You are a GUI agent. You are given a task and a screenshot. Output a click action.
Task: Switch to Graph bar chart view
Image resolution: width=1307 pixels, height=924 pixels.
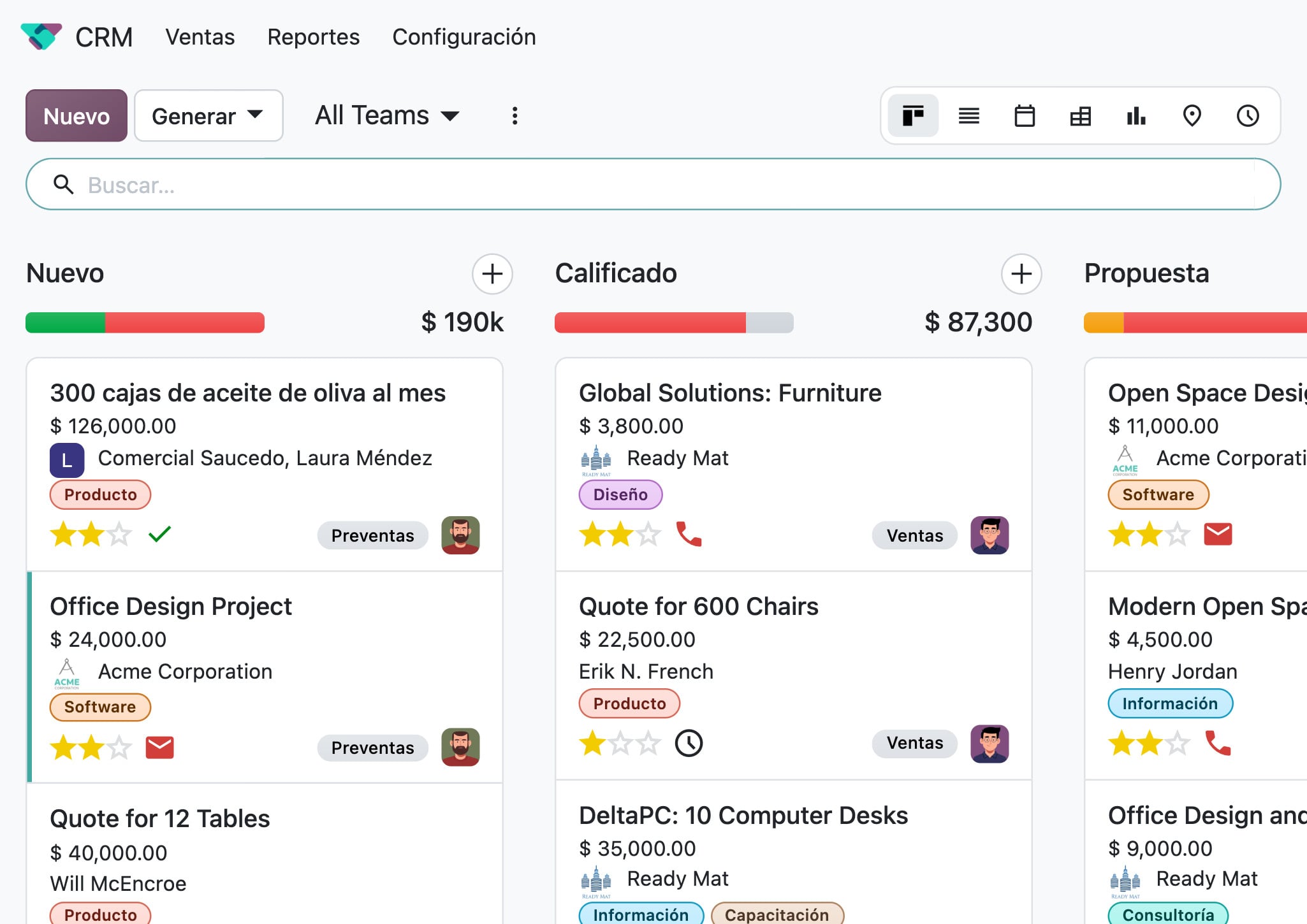(x=1136, y=116)
